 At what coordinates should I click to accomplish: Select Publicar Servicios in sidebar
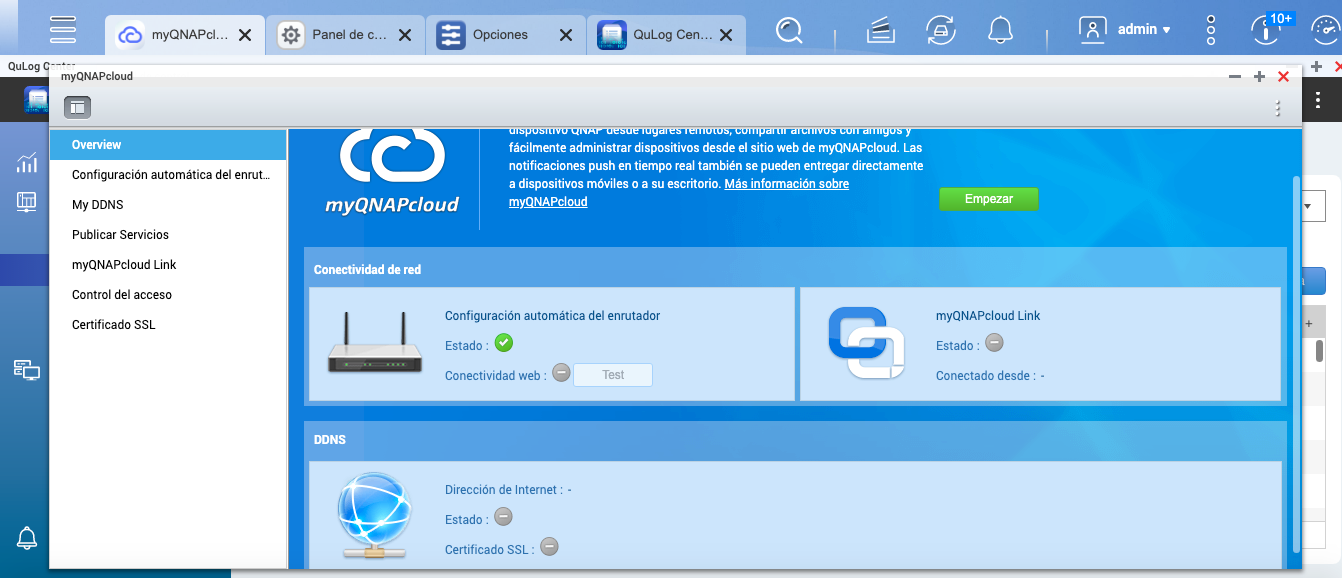[120, 235]
